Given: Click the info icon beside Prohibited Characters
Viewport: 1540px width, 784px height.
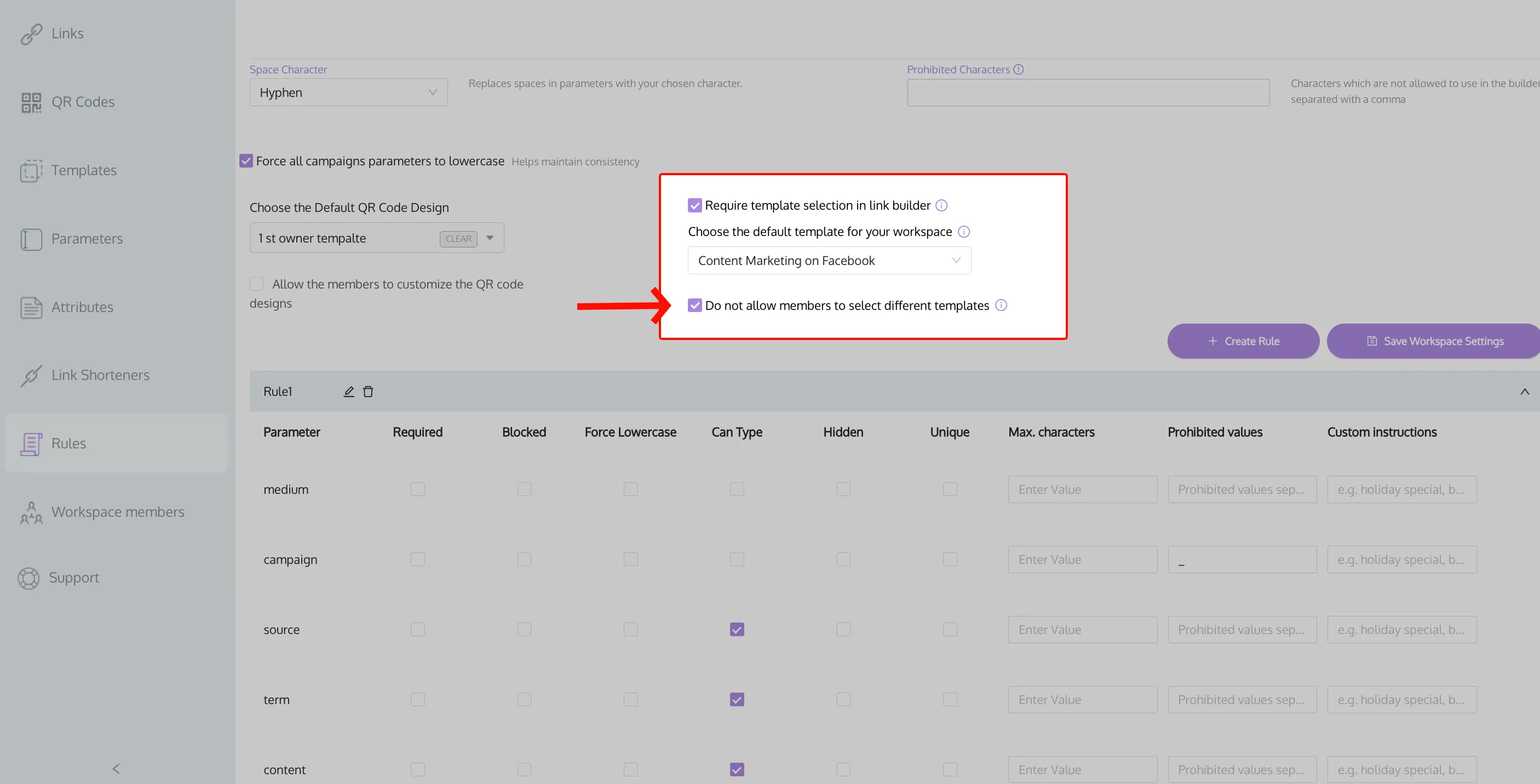Looking at the screenshot, I should [1019, 70].
